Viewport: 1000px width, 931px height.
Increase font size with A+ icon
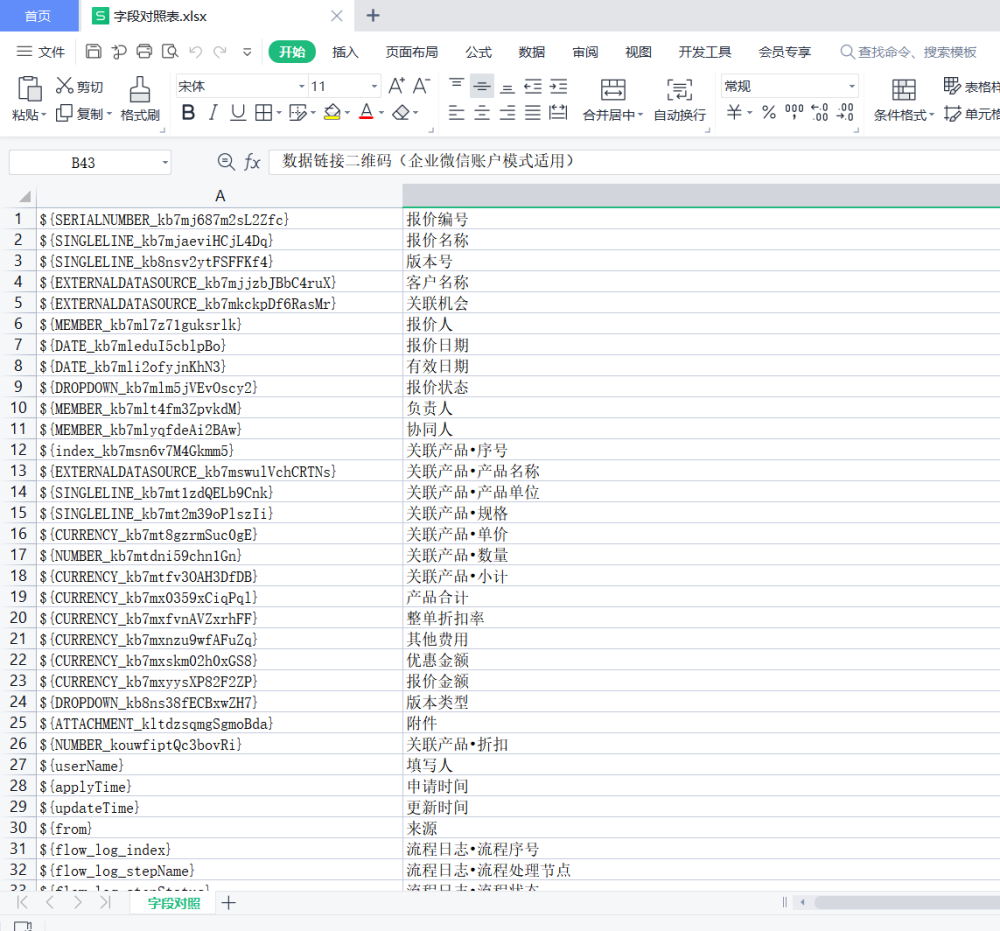pos(397,85)
